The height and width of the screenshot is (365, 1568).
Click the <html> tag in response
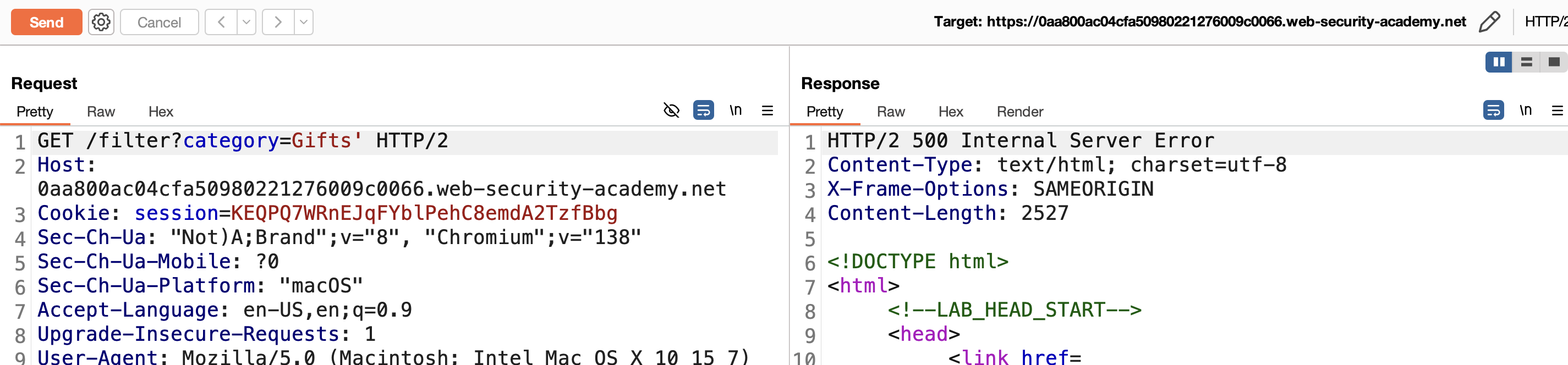coord(863,285)
